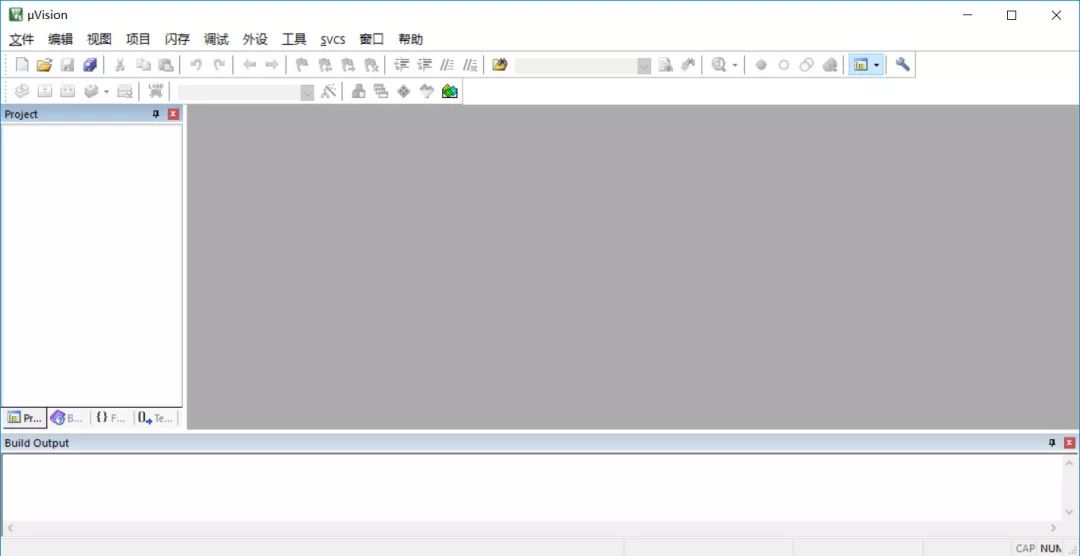1080x556 pixels.
Task: Open Find in Files folder-binoculars icon
Action: pyautogui.click(x=499, y=65)
